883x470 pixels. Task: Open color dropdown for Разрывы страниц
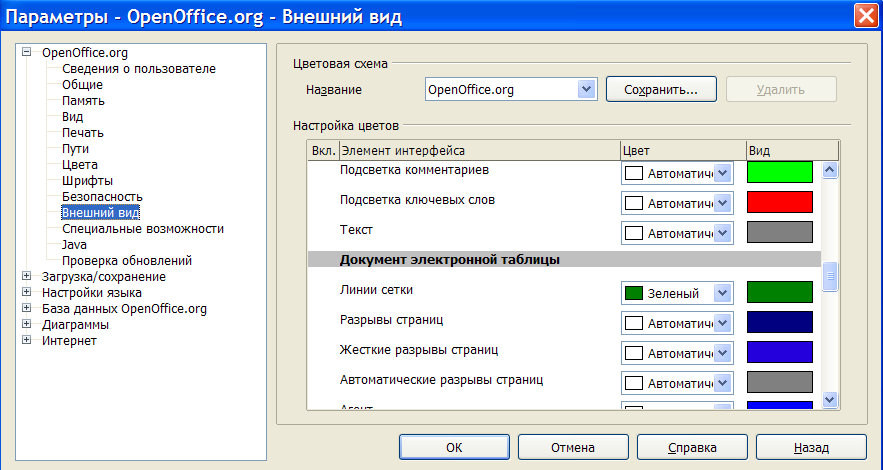723,323
